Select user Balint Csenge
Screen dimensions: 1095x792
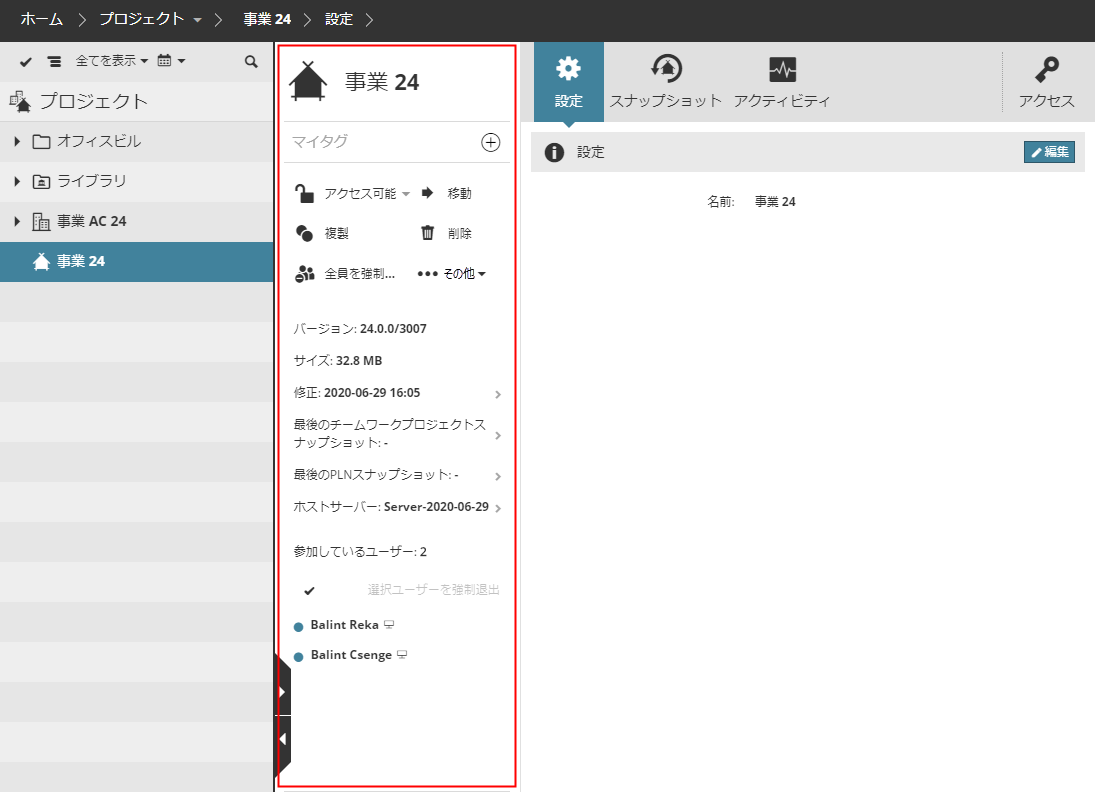pos(351,655)
